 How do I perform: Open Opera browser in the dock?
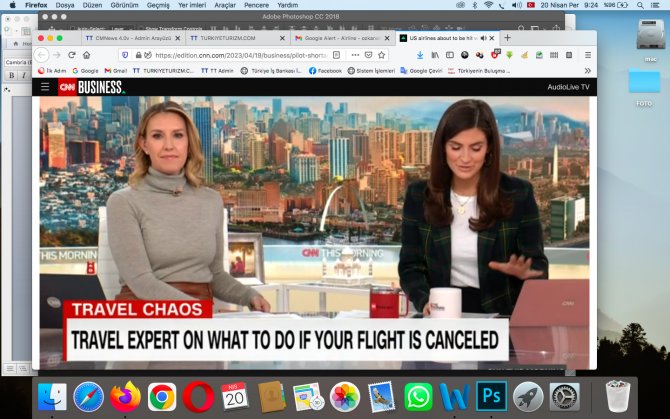197,396
